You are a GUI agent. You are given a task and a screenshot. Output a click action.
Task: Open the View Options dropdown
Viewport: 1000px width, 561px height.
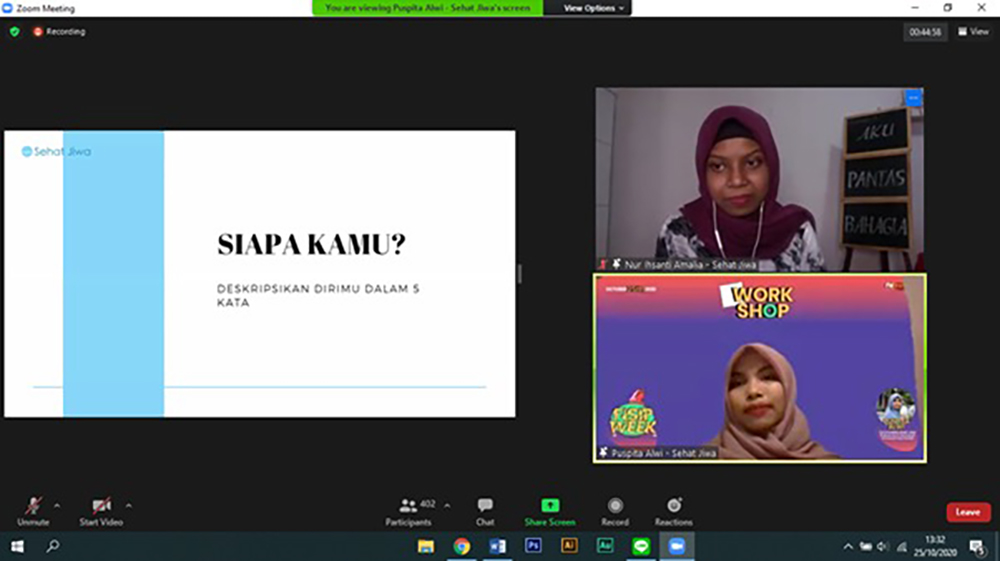coord(594,8)
